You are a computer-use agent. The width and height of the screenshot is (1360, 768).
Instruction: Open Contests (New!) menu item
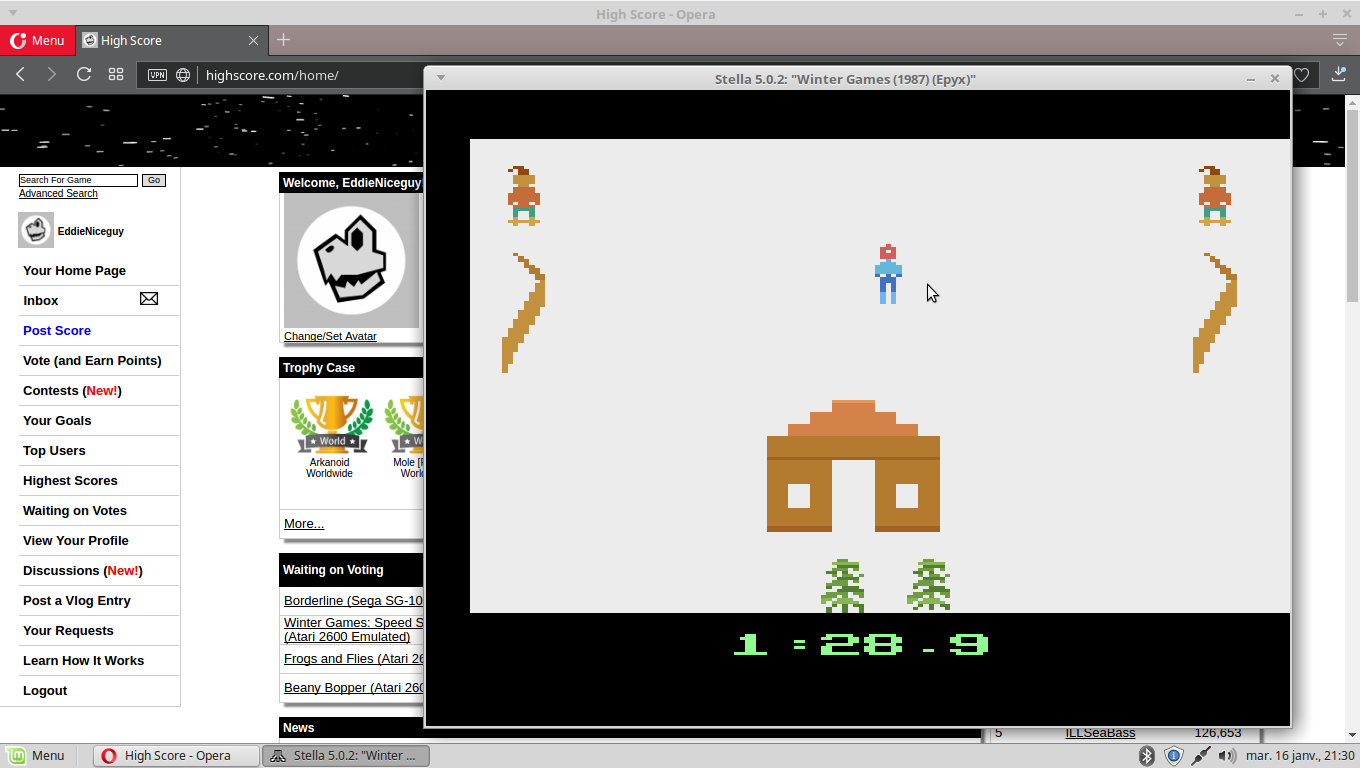click(72, 390)
